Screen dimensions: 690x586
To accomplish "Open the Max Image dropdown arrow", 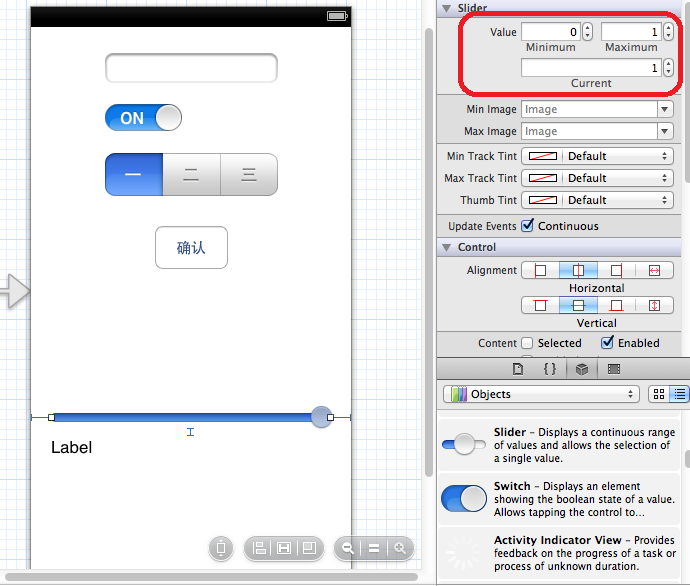I will pos(664,131).
